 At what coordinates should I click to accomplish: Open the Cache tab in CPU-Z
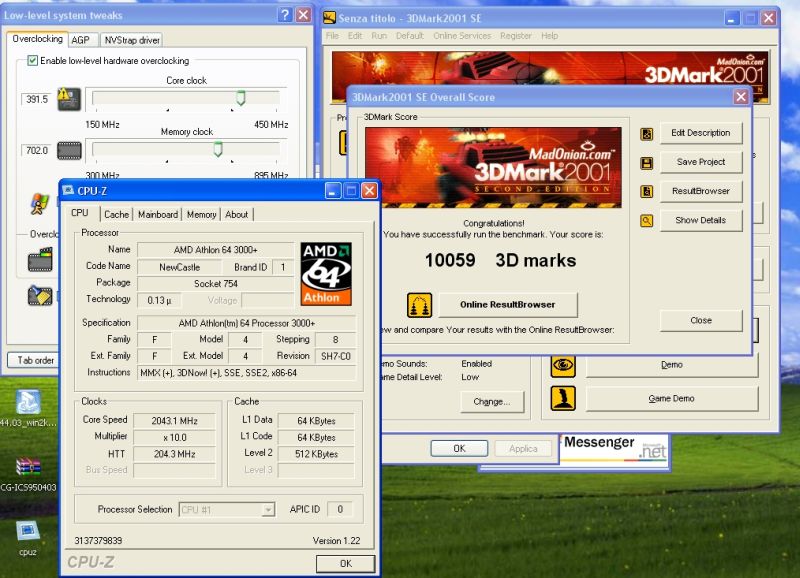click(116, 215)
